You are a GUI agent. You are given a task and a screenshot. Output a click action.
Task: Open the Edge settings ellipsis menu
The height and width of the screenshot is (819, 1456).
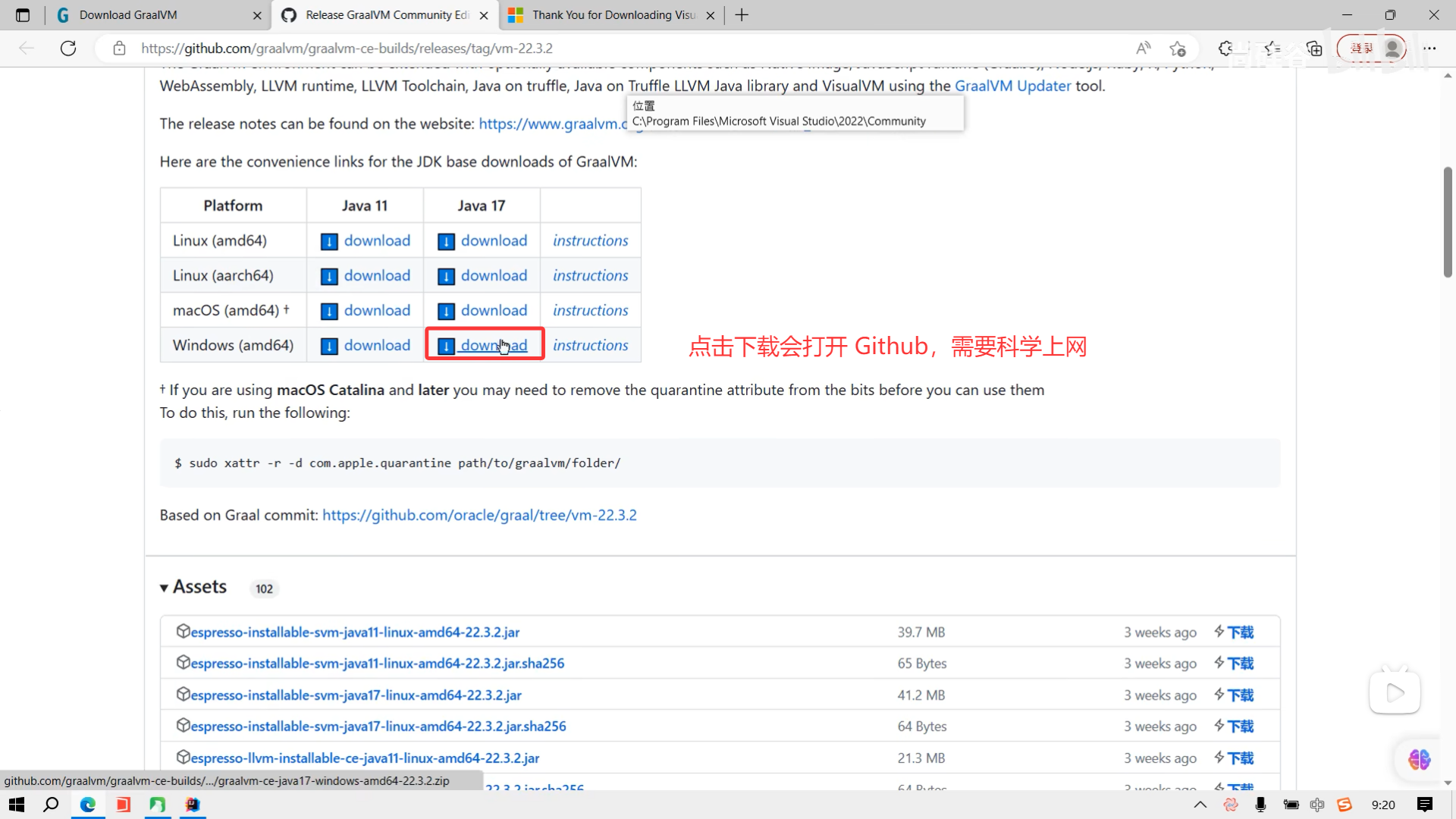[x=1429, y=49]
